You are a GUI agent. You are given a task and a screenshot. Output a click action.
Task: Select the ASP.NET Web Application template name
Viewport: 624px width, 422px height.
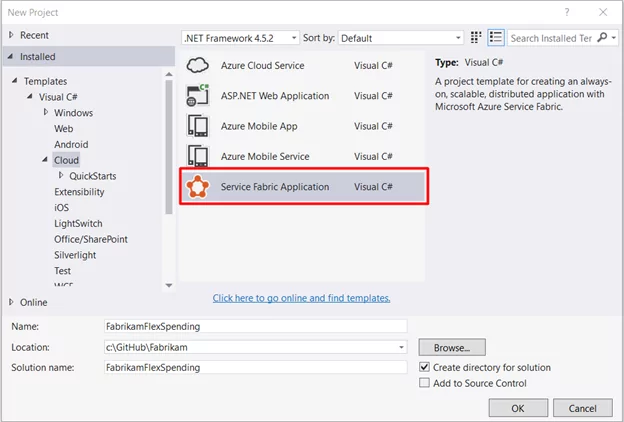pyautogui.click(x=275, y=96)
